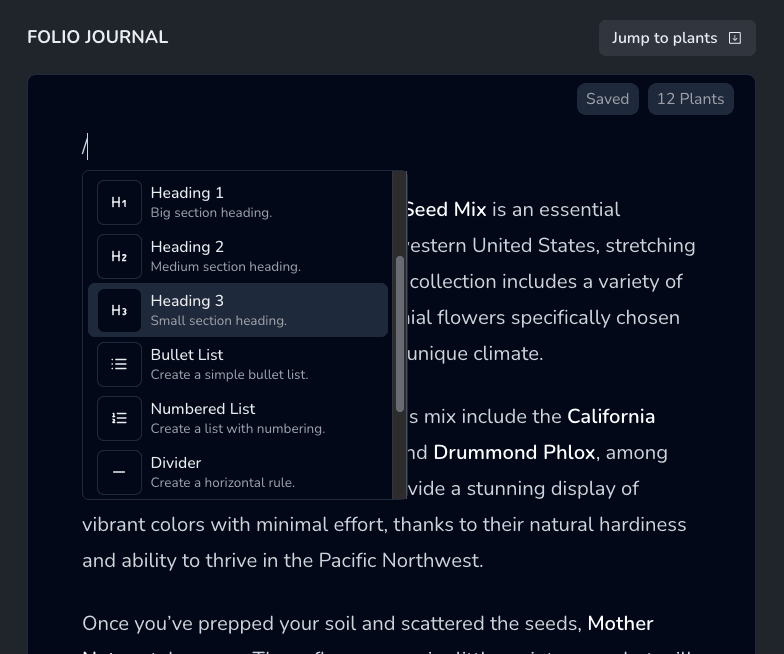
Task: Click the description 'Big section heading.'
Action: pos(211,213)
